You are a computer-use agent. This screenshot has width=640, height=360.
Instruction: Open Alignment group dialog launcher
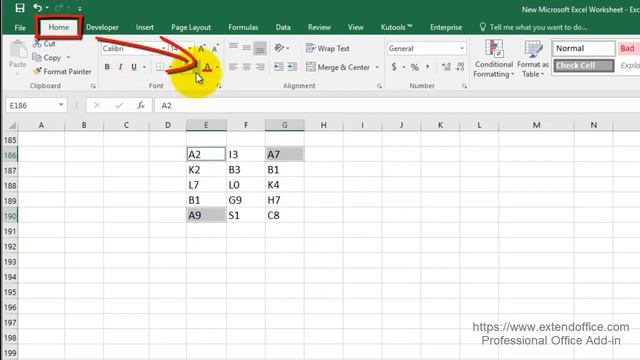click(380, 86)
